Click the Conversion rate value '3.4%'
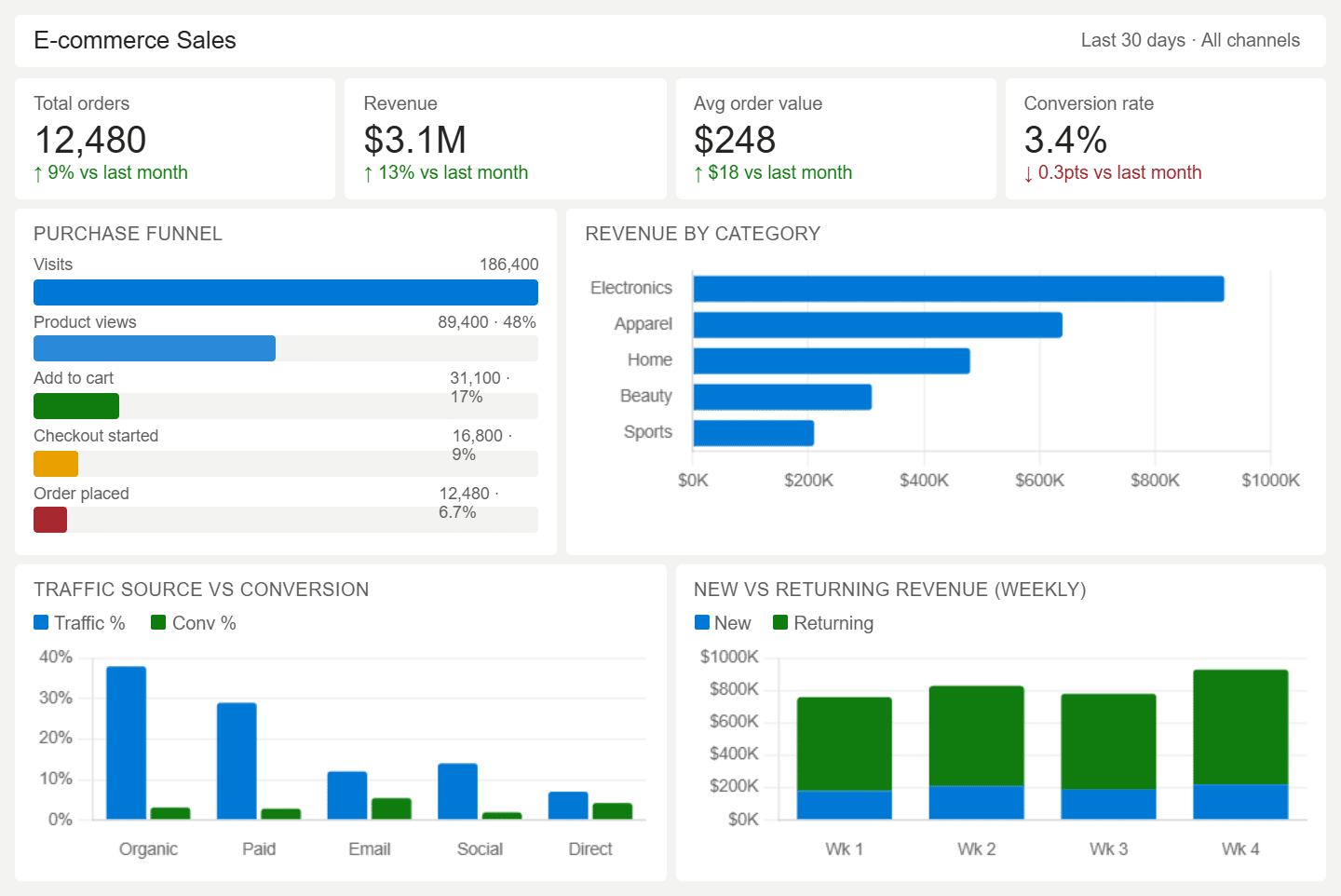The width and height of the screenshot is (1341, 896). (1065, 140)
